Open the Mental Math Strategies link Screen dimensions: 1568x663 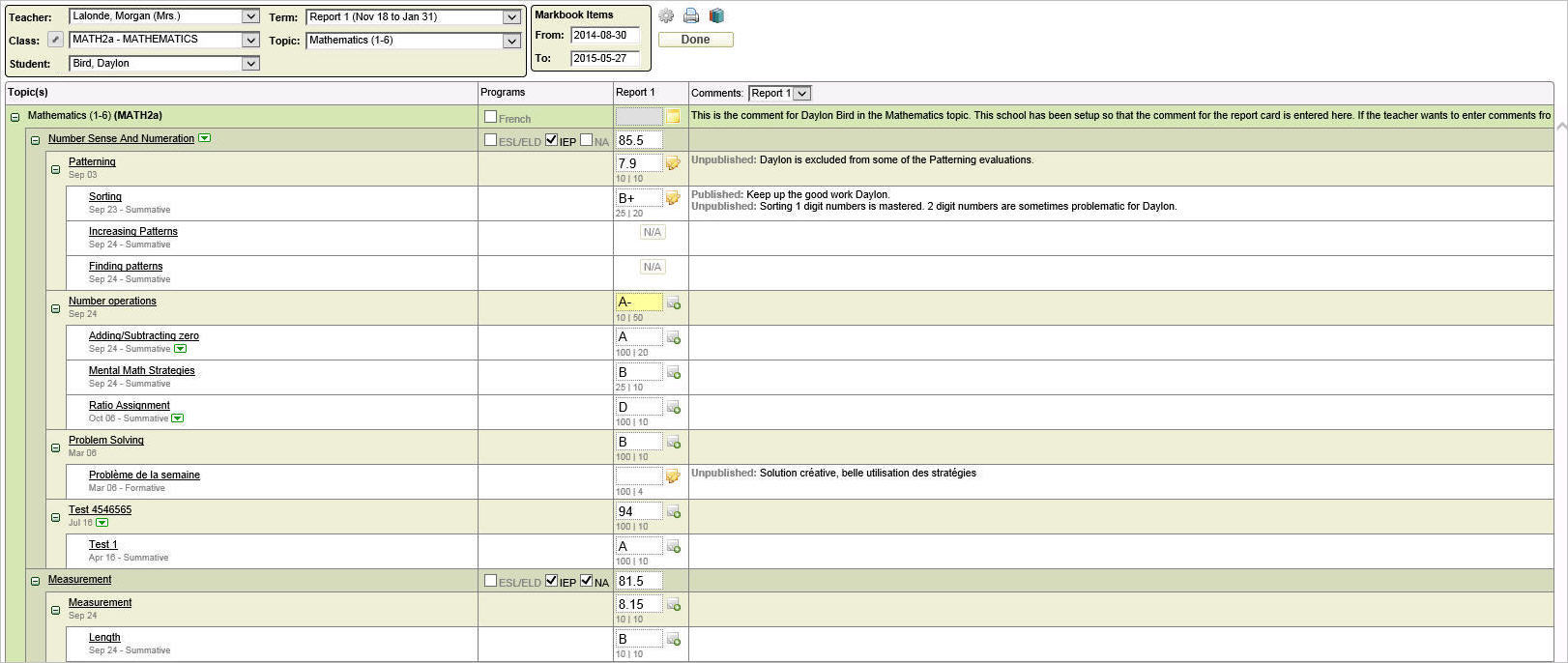[141, 370]
